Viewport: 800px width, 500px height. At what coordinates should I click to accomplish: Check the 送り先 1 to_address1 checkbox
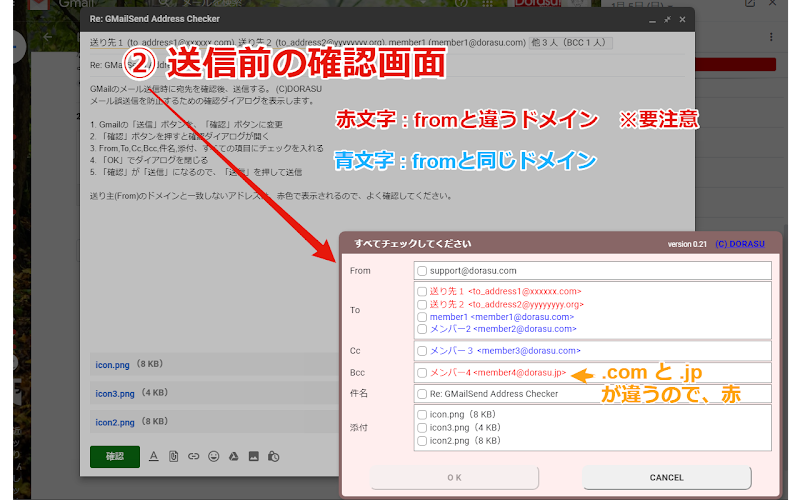click(x=422, y=292)
